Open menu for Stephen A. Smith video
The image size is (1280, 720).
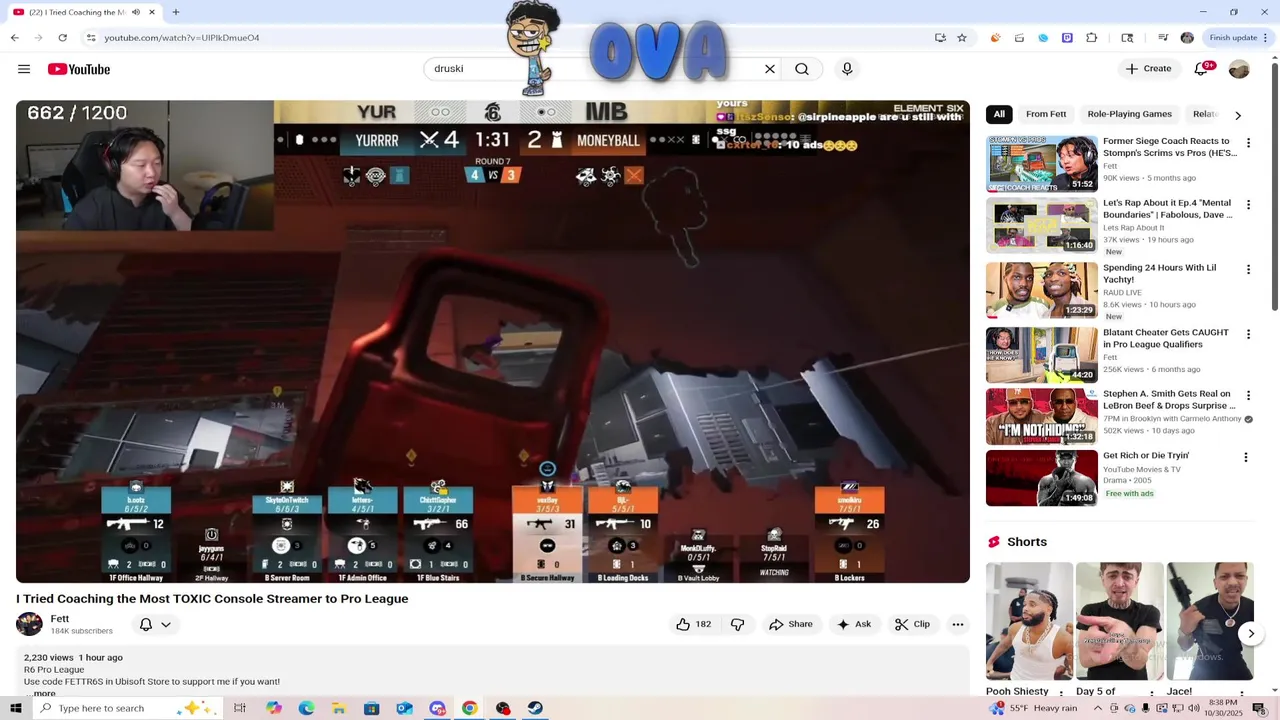(1248, 396)
